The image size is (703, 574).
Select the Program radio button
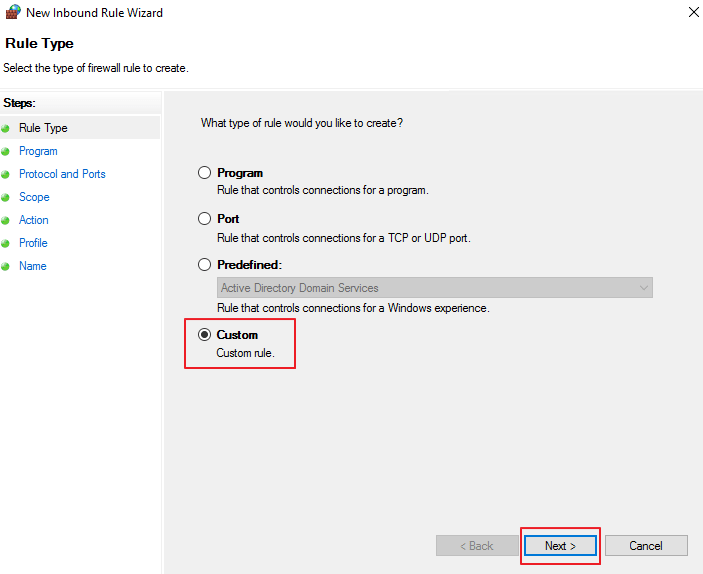coord(204,173)
